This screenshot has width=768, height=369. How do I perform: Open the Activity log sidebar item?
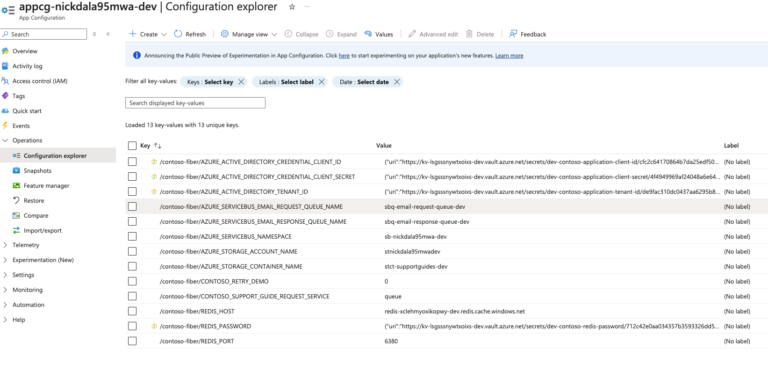27,66
